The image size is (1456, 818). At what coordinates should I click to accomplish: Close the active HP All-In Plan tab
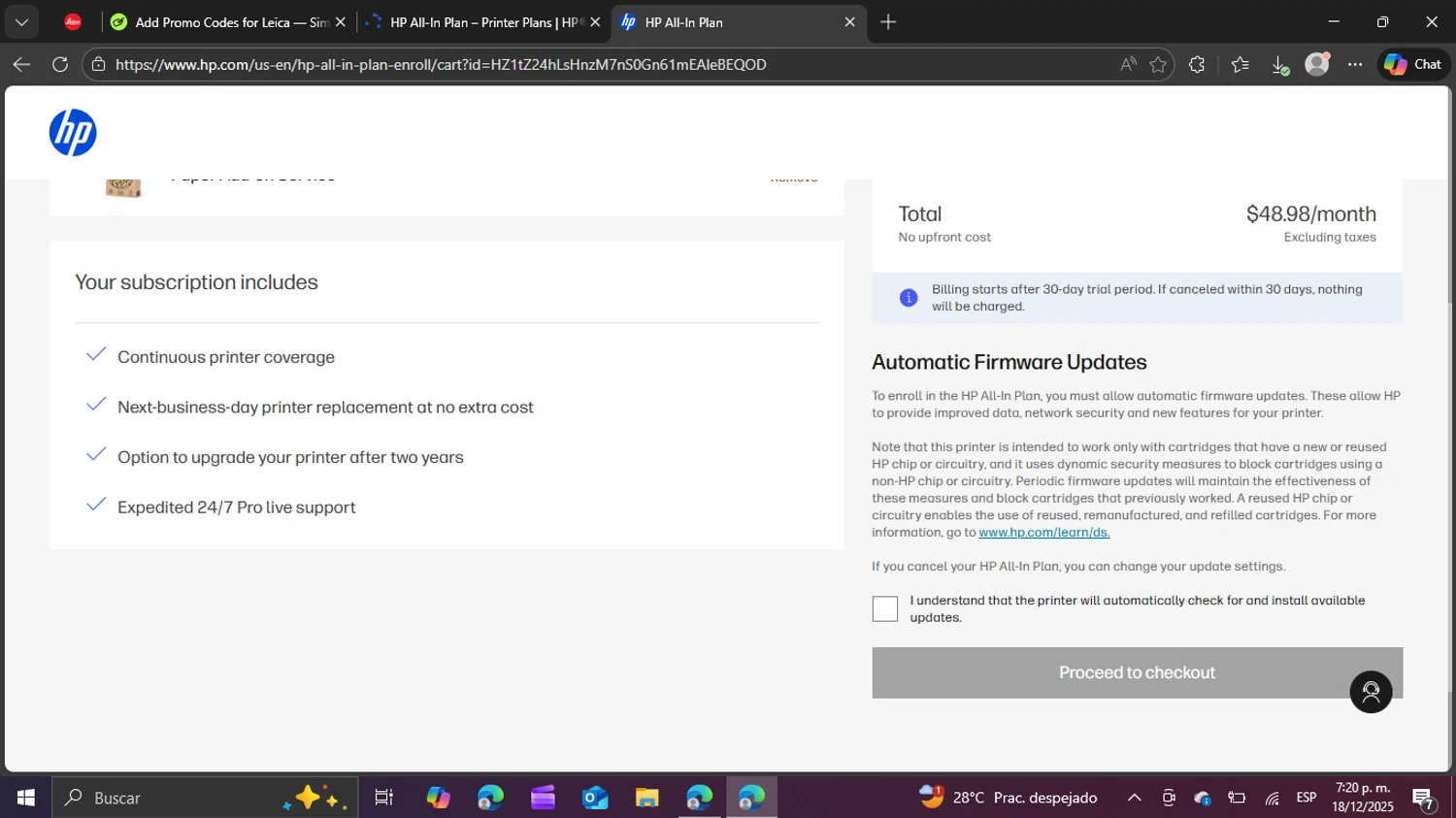[849, 21]
